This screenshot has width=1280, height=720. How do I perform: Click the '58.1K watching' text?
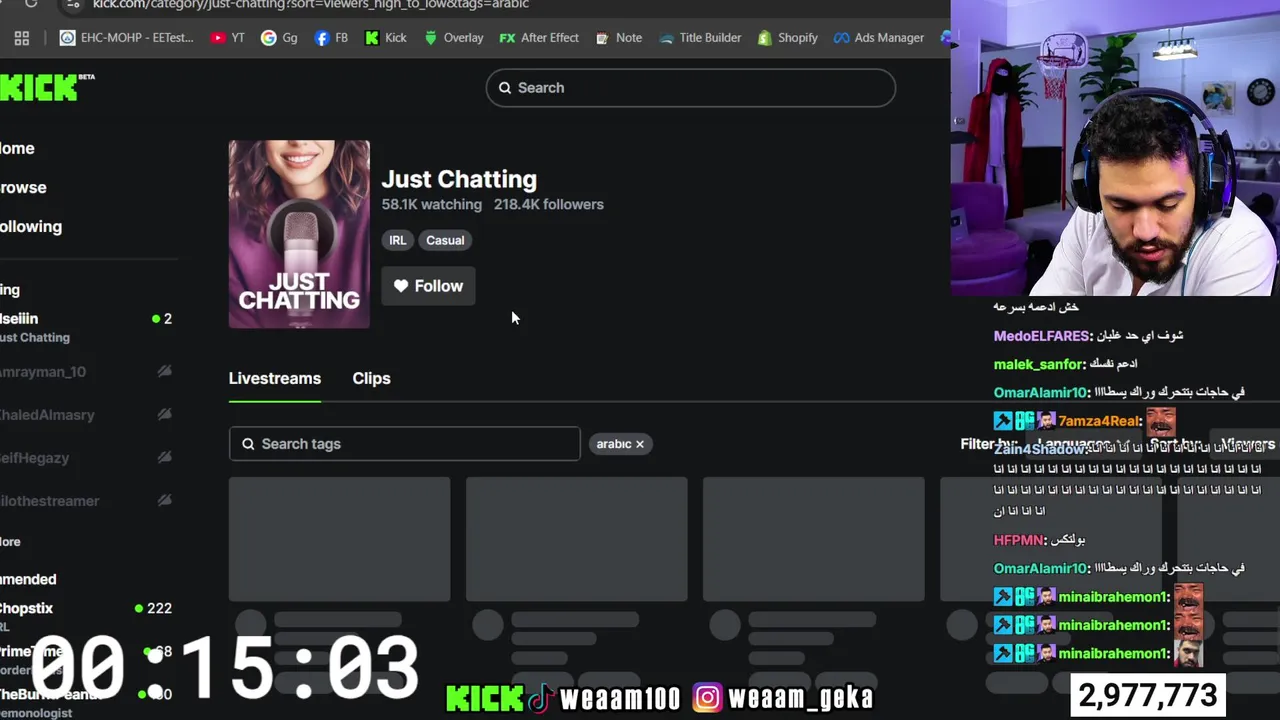tap(431, 204)
